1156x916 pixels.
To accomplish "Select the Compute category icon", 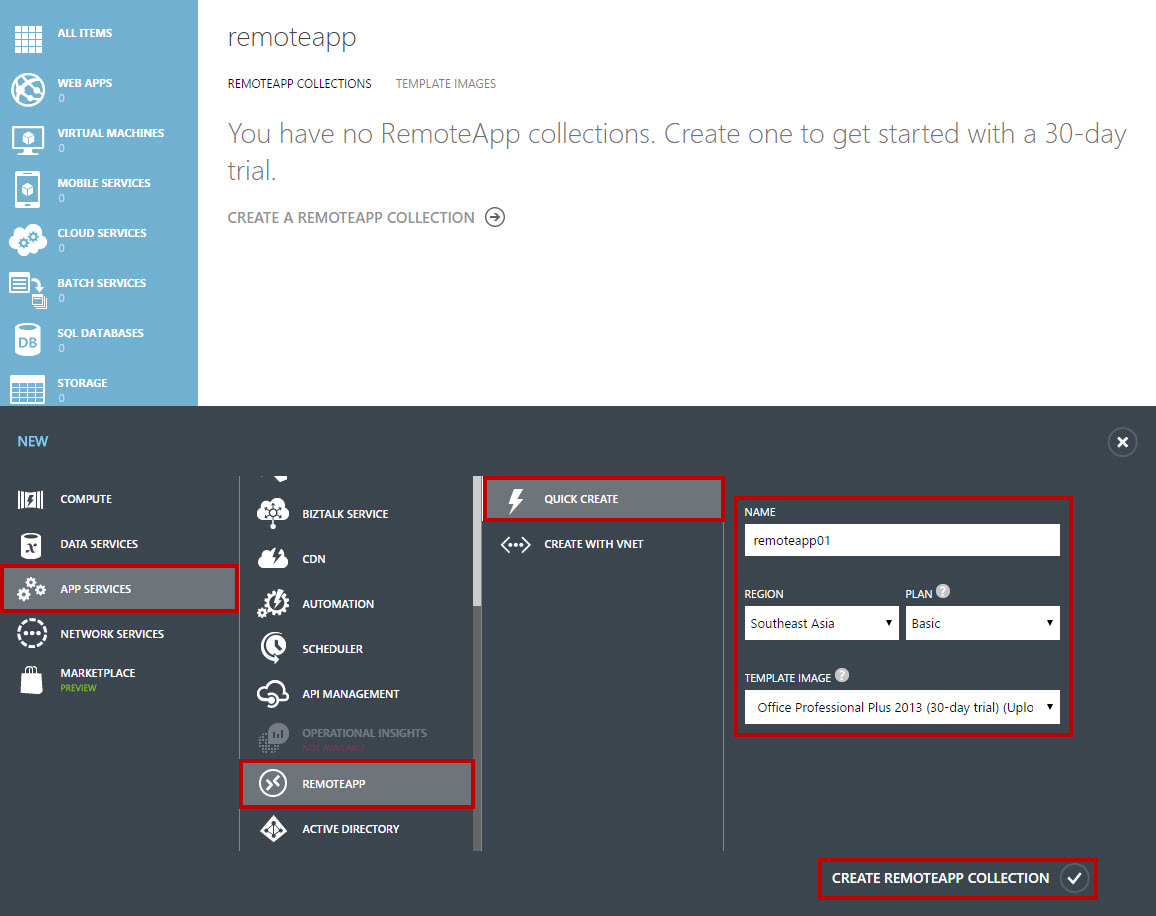I will (x=31, y=499).
